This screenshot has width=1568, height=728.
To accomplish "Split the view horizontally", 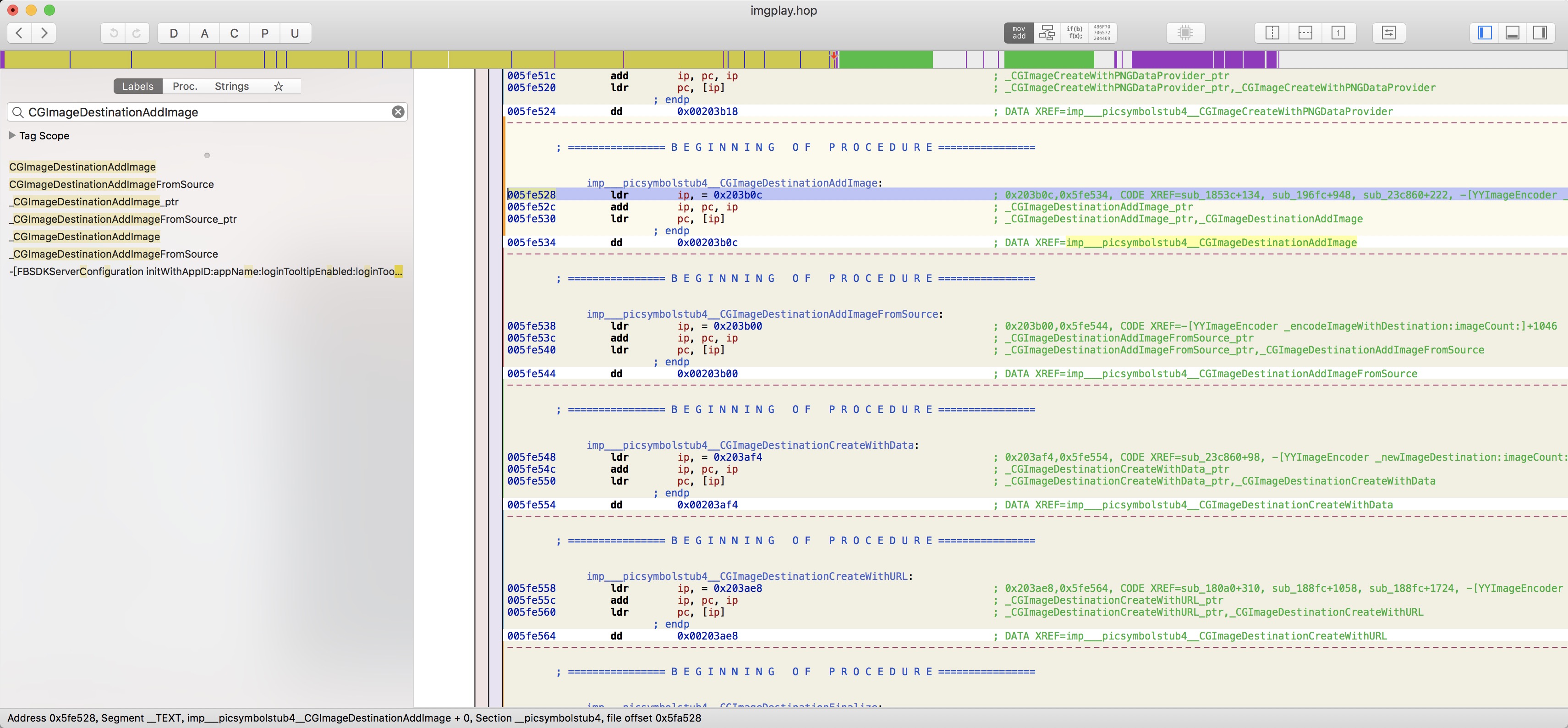I will pos(1305,33).
